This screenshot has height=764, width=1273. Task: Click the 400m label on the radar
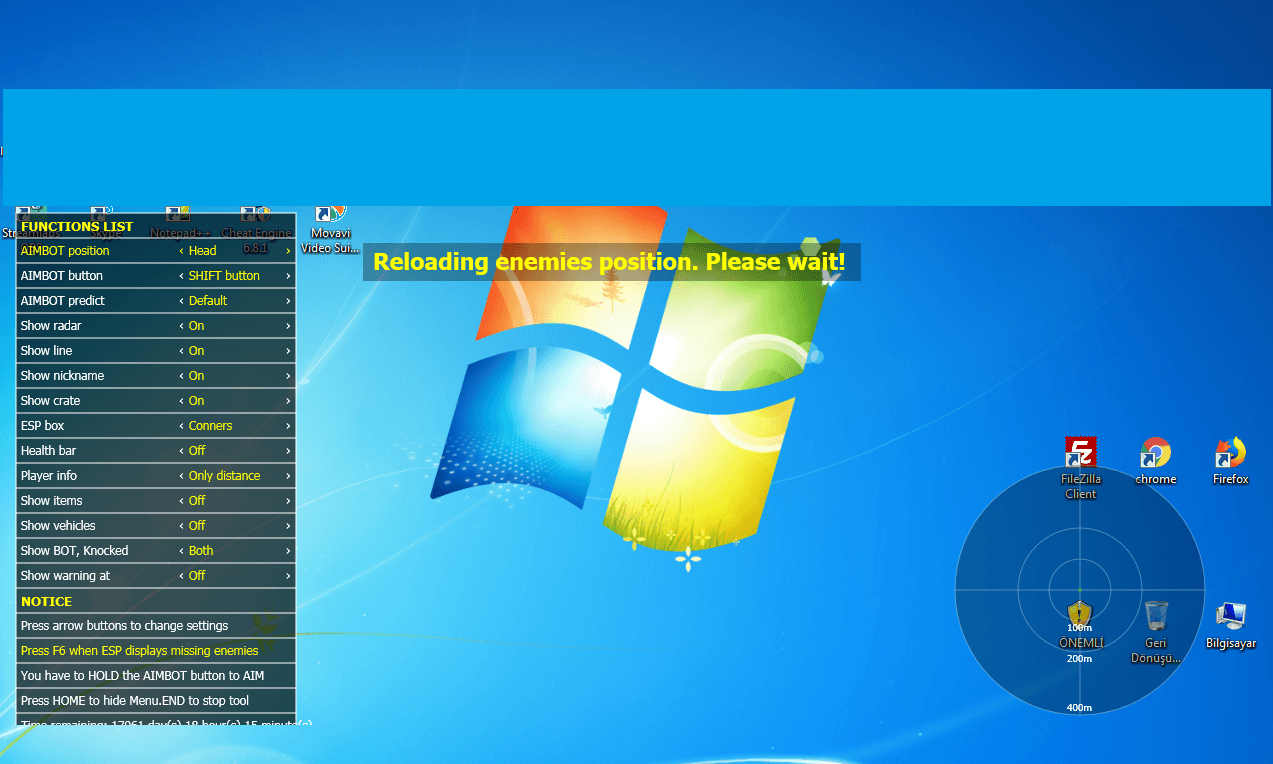pyautogui.click(x=1079, y=708)
